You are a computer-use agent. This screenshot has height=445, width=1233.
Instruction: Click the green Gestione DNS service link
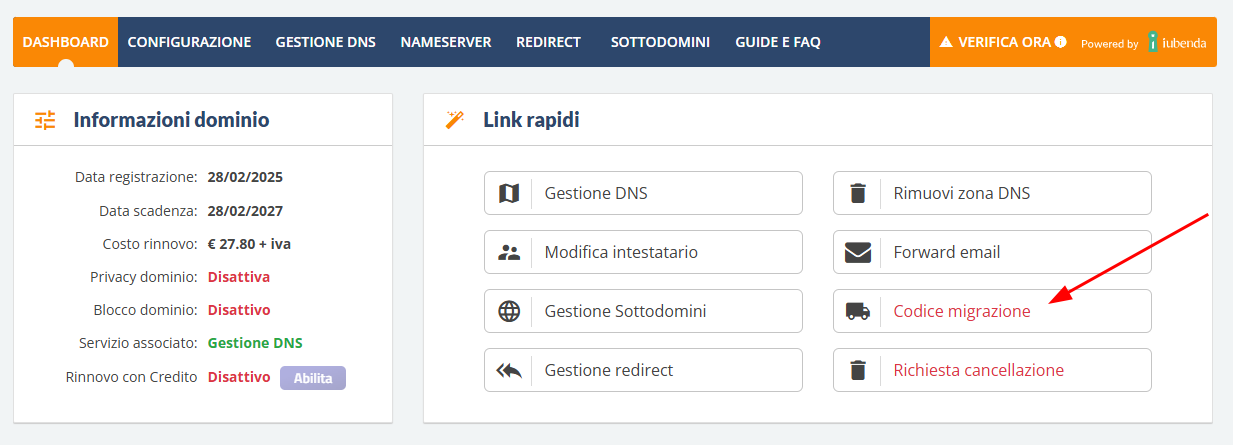pyautogui.click(x=255, y=343)
